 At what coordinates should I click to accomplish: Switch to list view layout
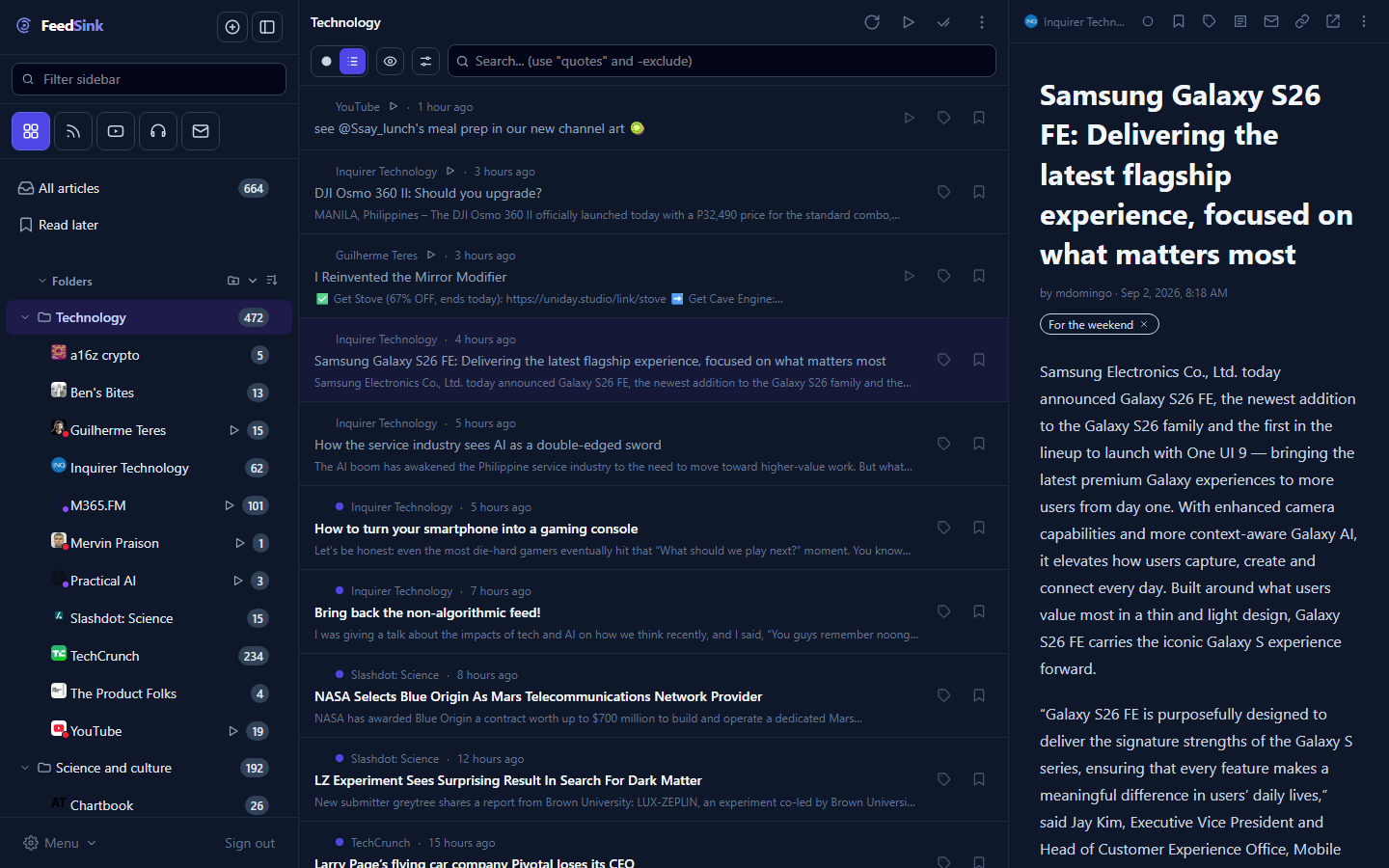coord(353,61)
